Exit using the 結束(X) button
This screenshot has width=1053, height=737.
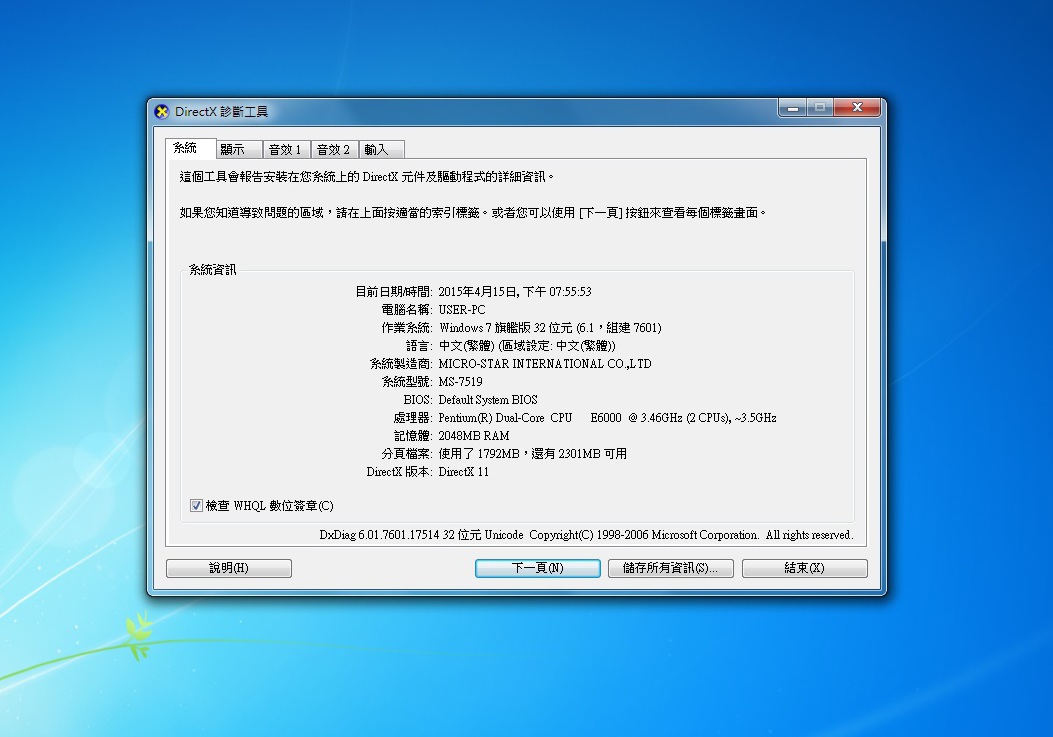pyautogui.click(x=804, y=568)
